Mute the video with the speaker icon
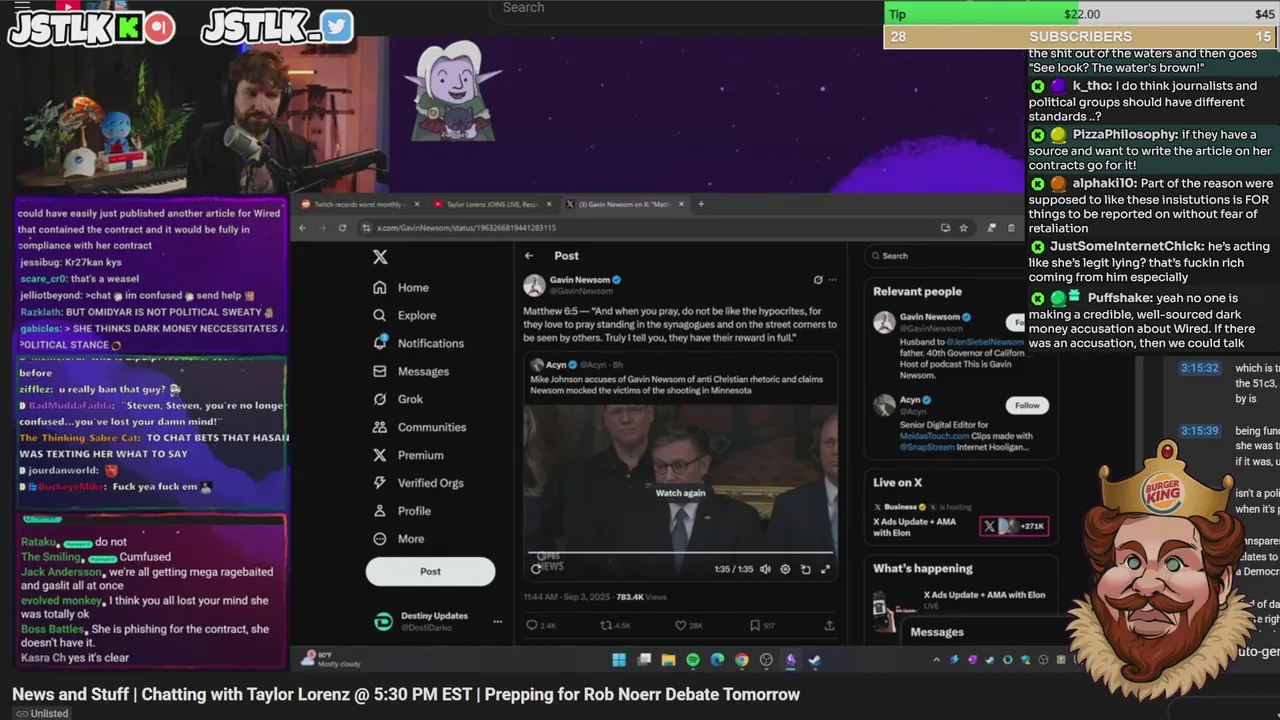This screenshot has height=720, width=1280. pos(765,569)
